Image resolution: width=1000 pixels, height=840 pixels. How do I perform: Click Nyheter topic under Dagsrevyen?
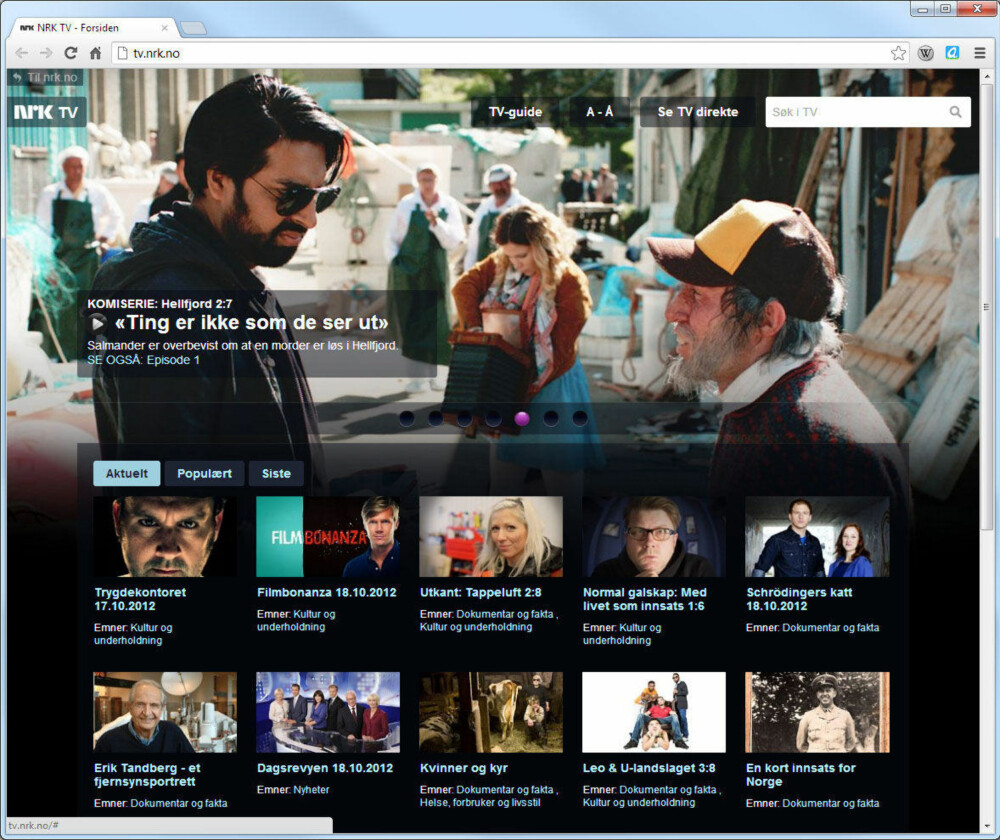tap(311, 790)
